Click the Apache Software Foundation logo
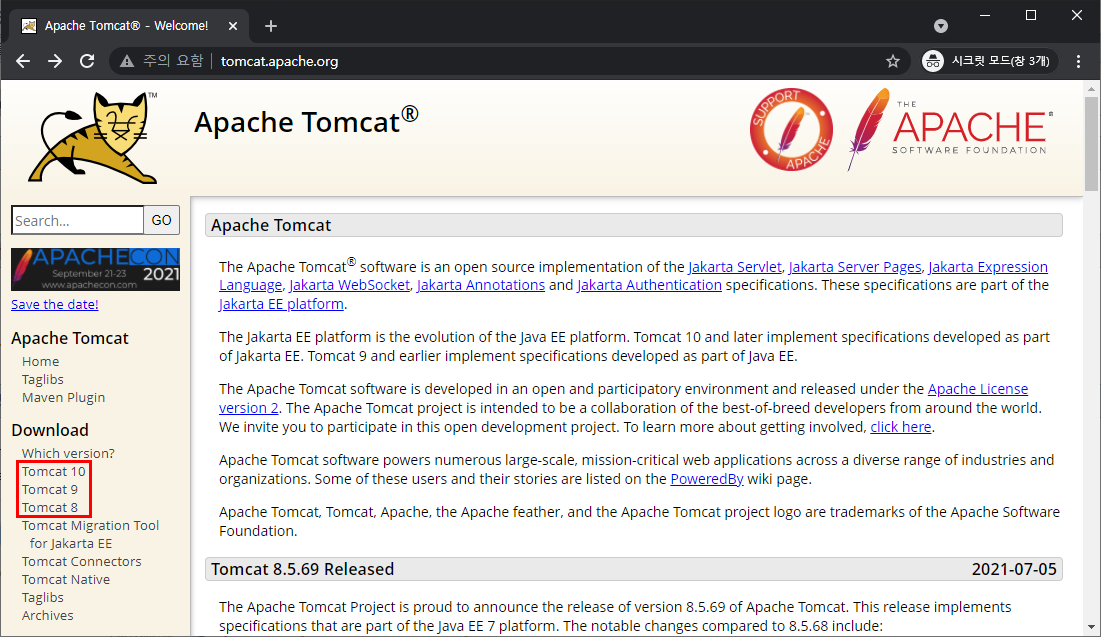This screenshot has width=1101, height=637. click(949, 129)
